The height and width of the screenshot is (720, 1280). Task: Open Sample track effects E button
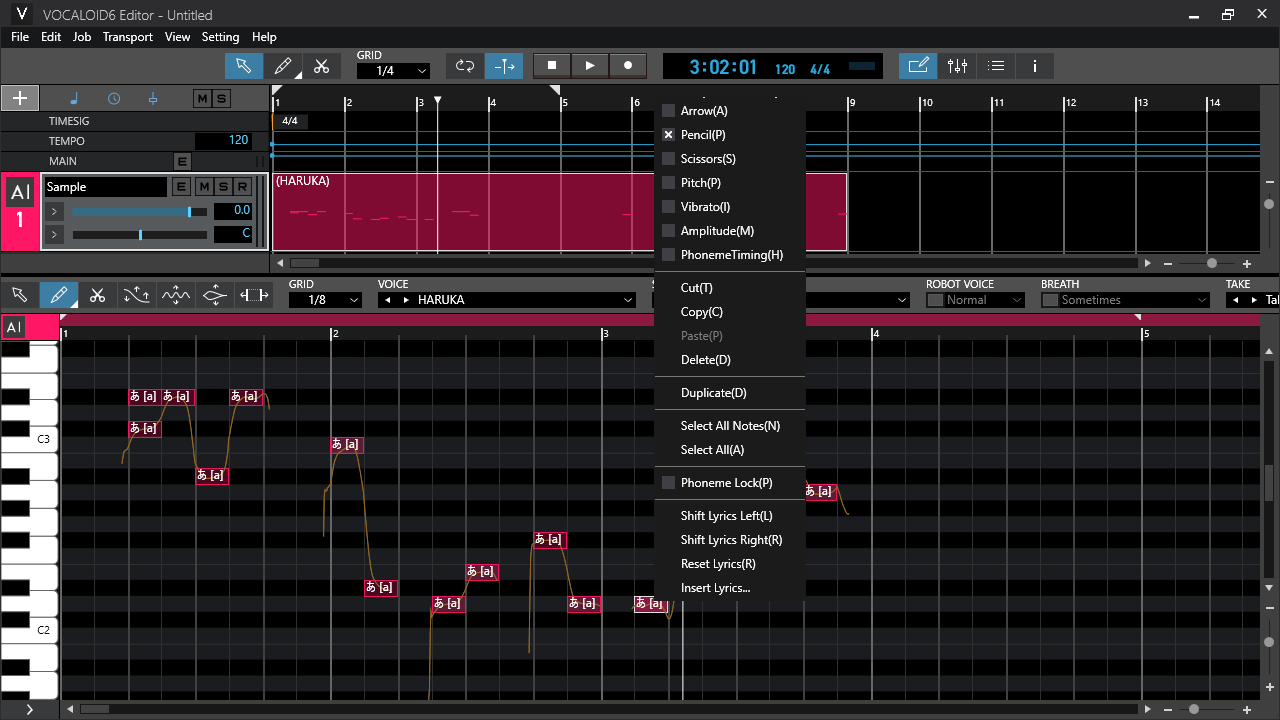(181, 187)
